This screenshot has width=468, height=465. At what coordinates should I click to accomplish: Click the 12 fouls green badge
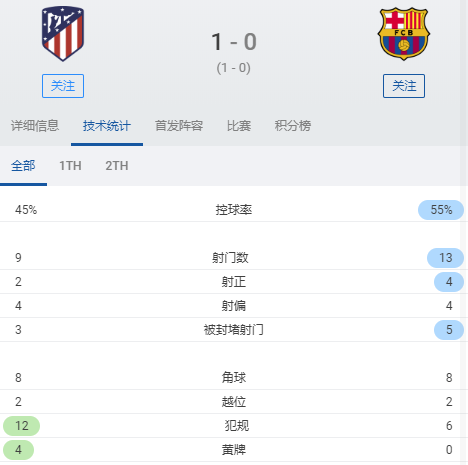[22, 426]
